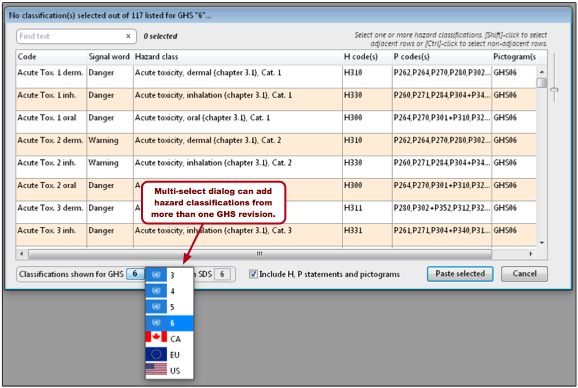Click UN emblem icon next to 4
The height and width of the screenshot is (388, 578).
[156, 291]
